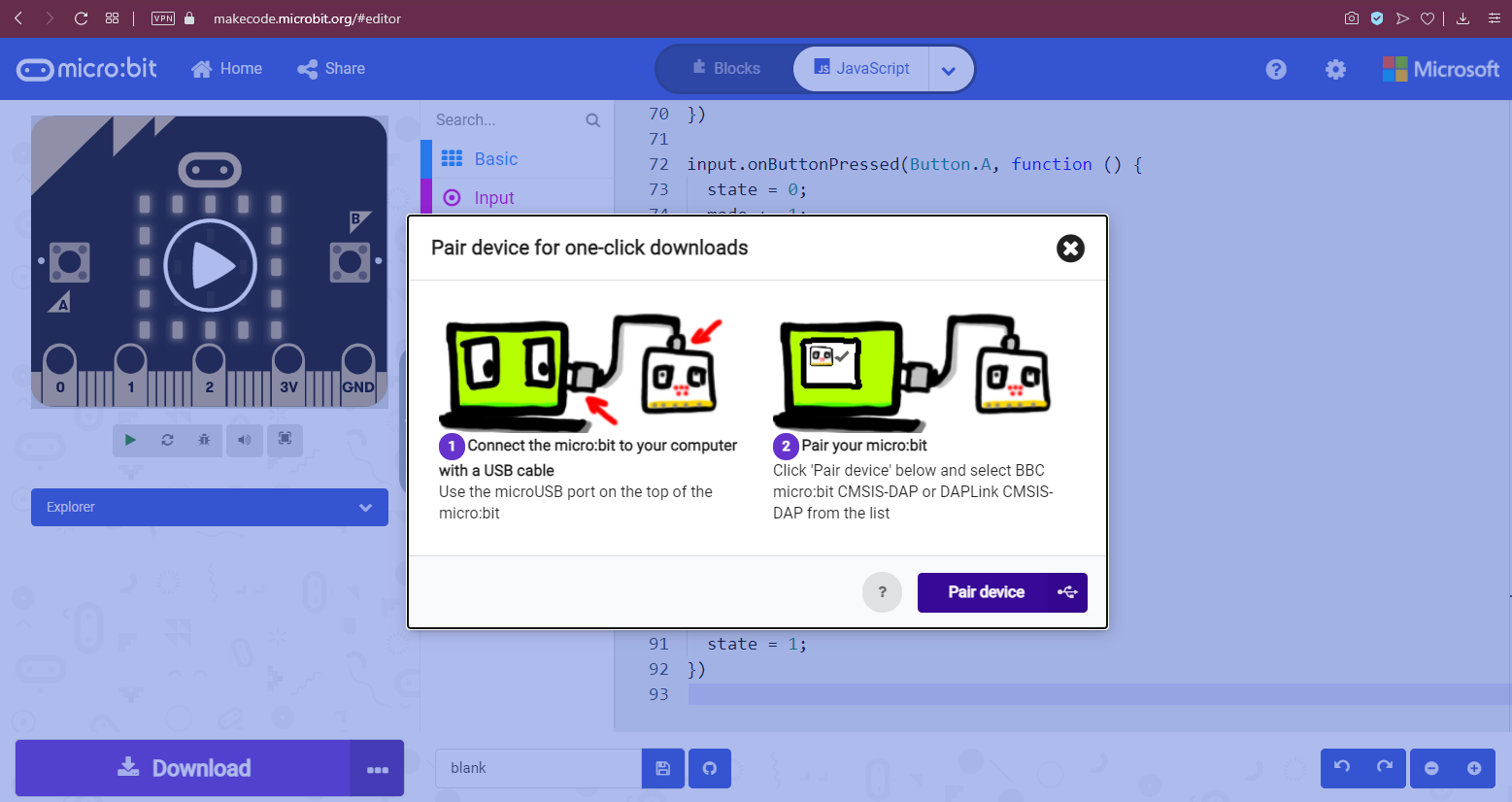Click the GitHub icon next to project name
The image size is (1512, 802).
pyautogui.click(x=710, y=768)
